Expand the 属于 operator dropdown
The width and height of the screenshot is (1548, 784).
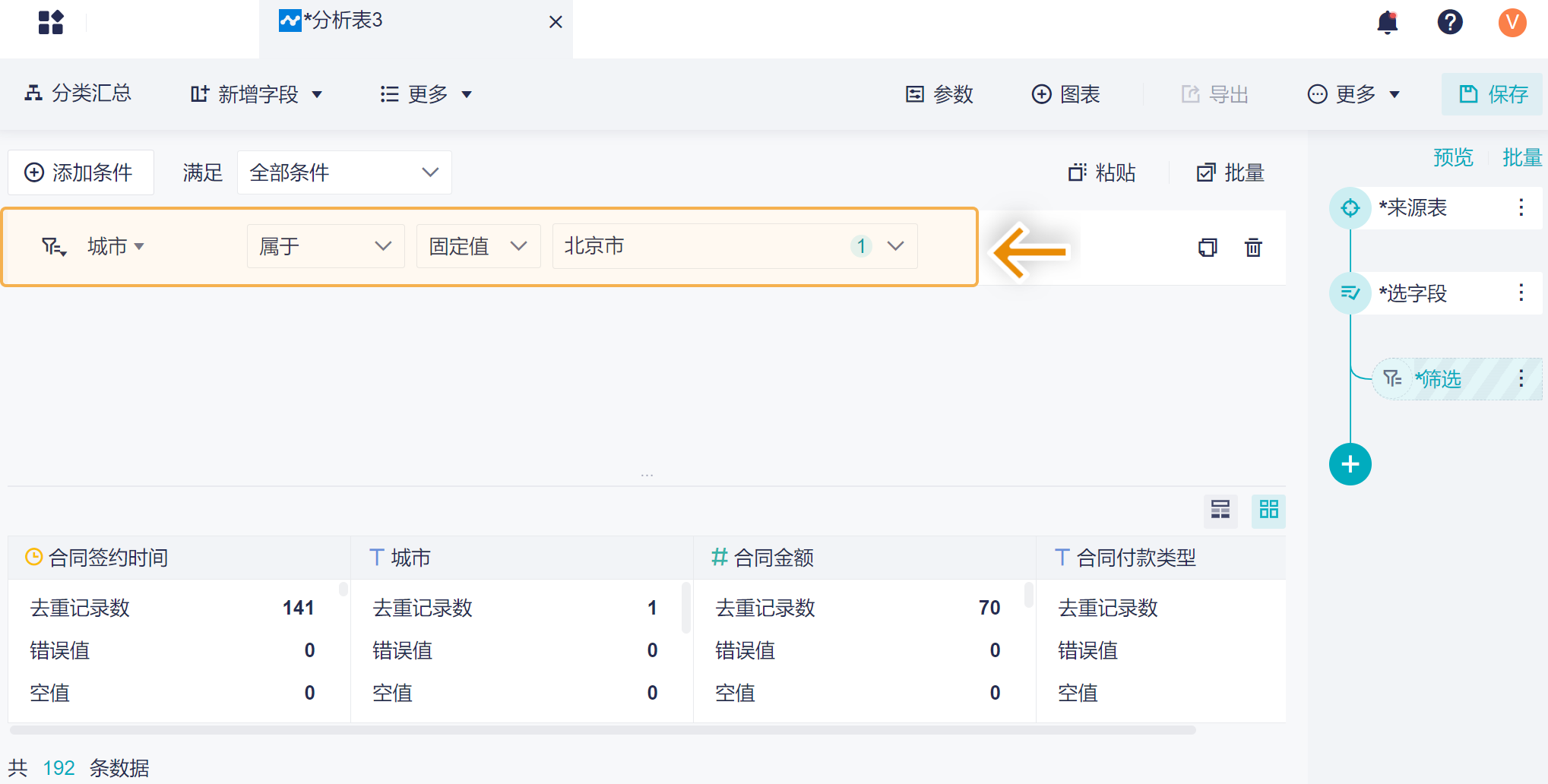(x=325, y=246)
